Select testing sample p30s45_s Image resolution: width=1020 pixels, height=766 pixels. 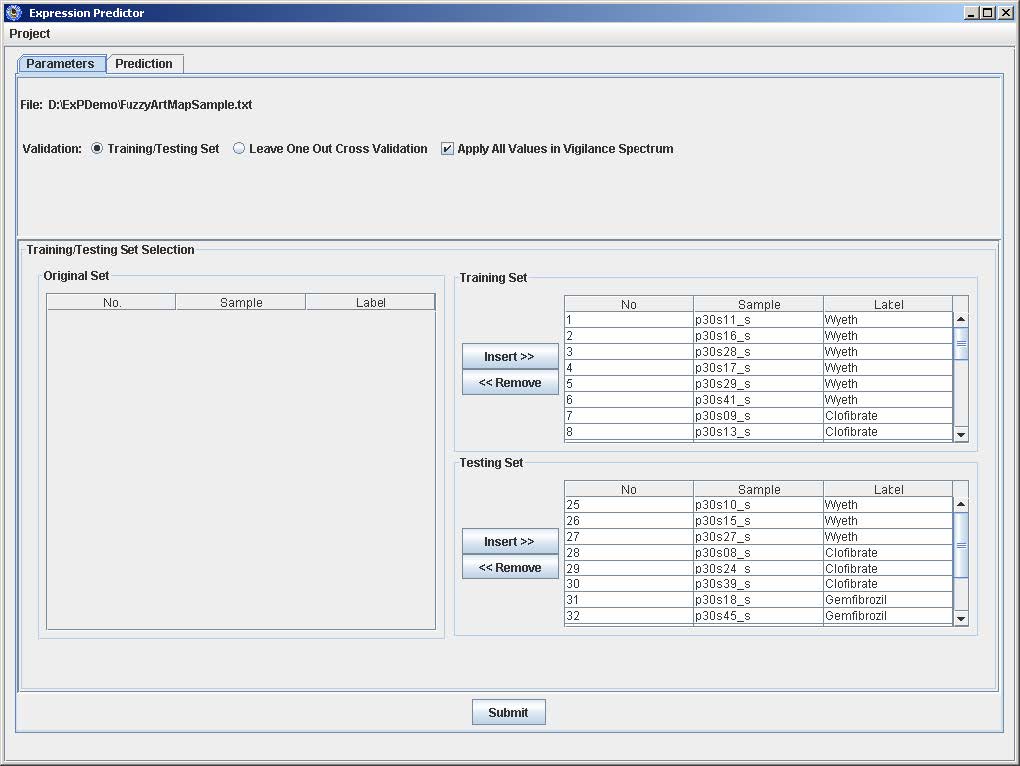pos(758,616)
